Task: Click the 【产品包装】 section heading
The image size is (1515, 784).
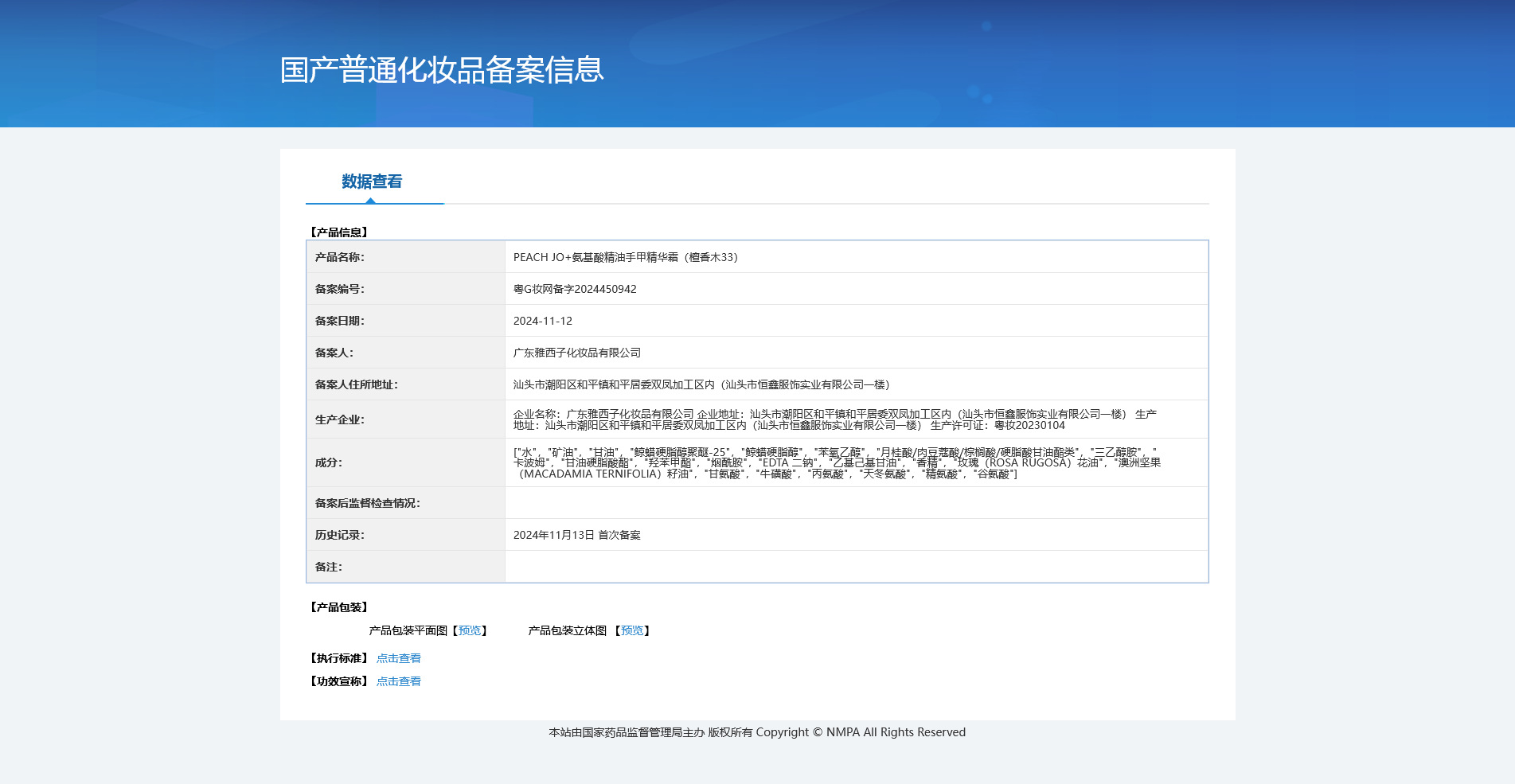Action: click(338, 607)
